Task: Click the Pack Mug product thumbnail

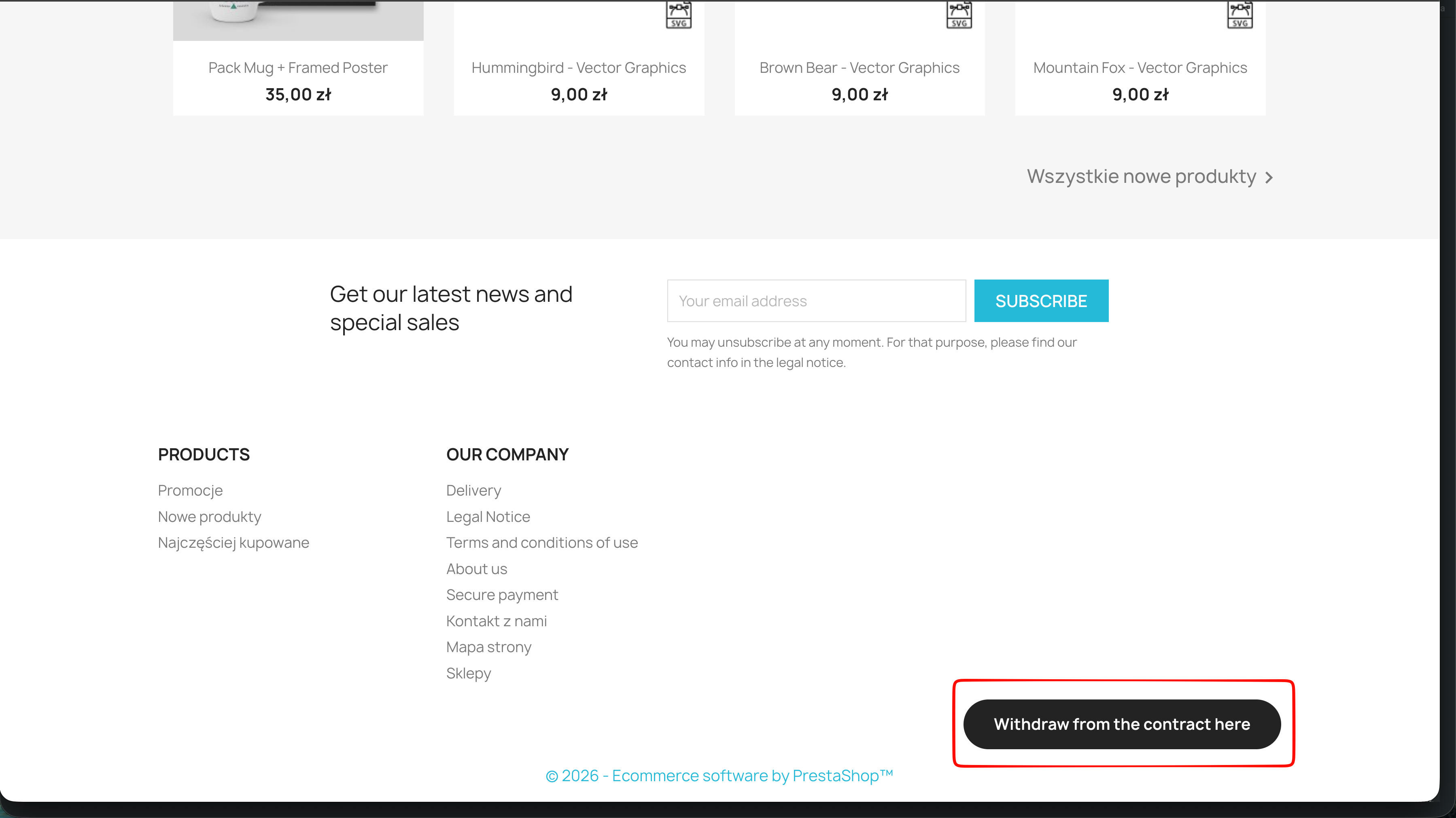Action: [x=298, y=20]
